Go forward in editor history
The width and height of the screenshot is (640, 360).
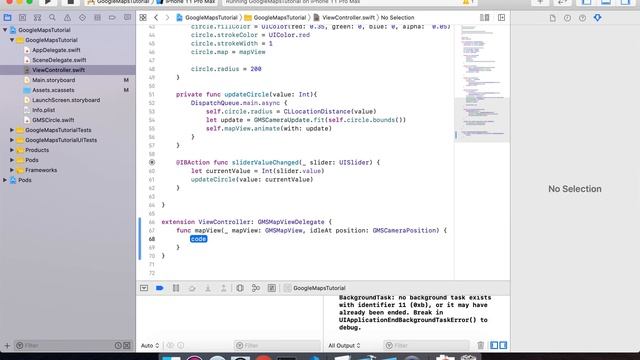[x=167, y=18]
